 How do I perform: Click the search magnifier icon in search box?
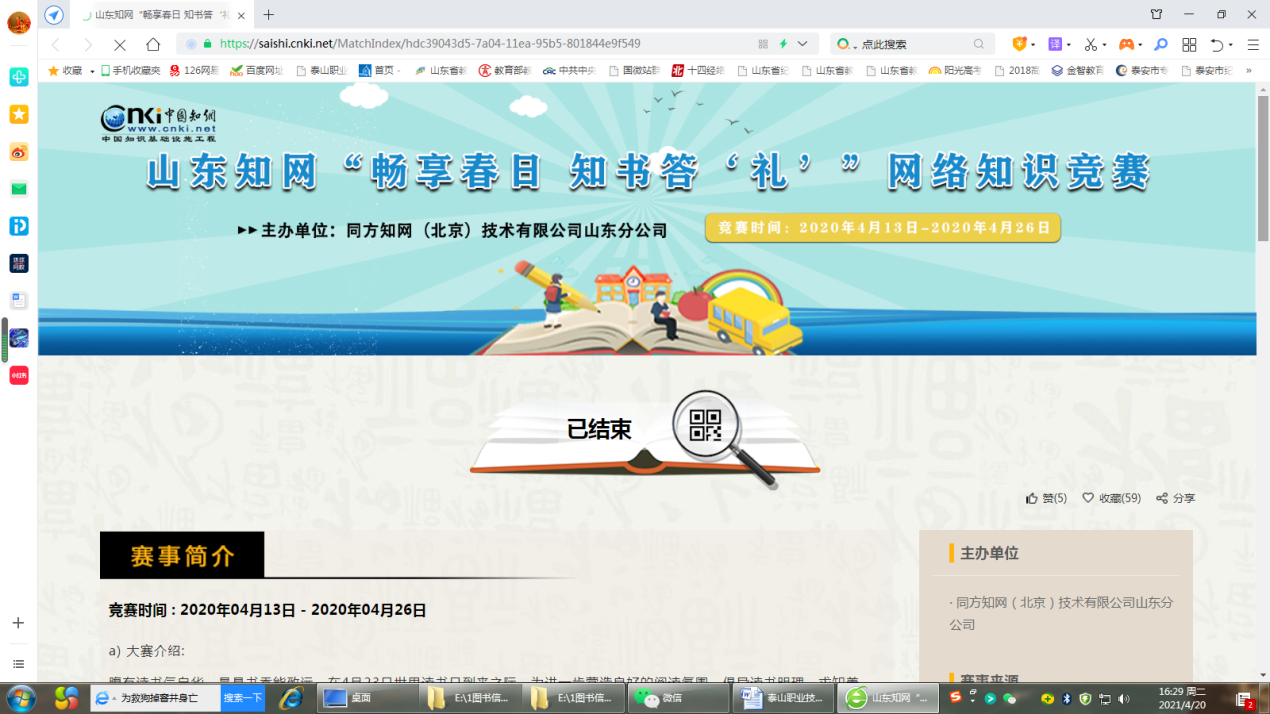[x=979, y=44]
